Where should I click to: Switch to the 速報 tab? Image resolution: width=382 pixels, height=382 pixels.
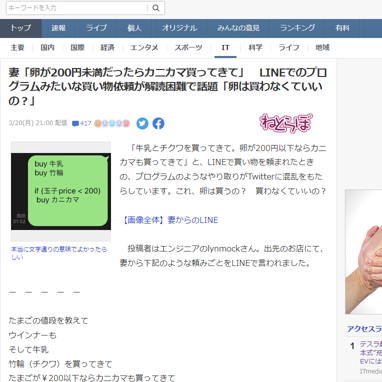point(59,28)
